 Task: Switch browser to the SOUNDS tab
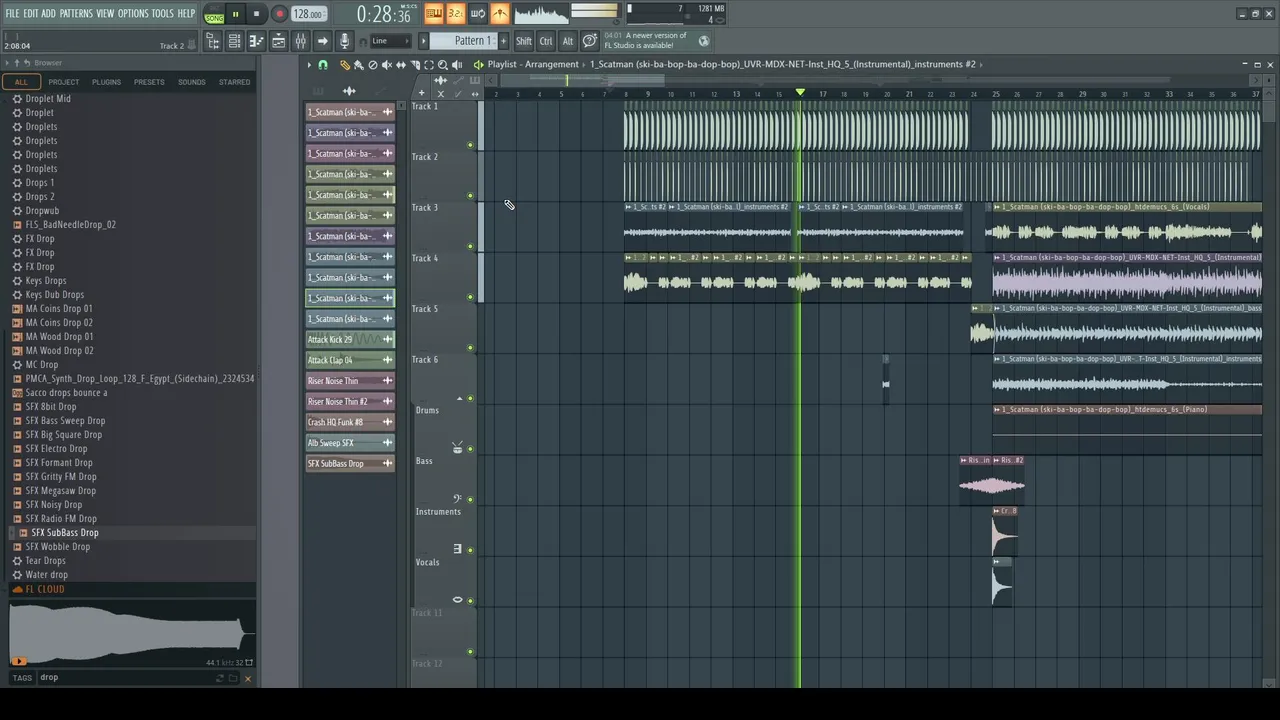pyautogui.click(x=191, y=82)
